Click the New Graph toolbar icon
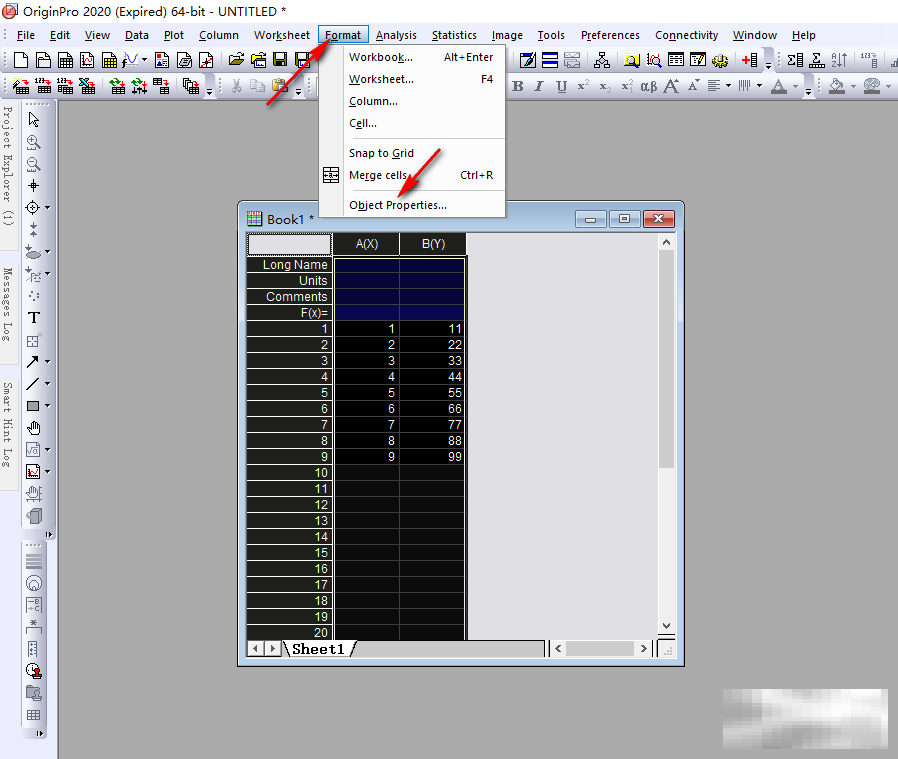This screenshot has height=759, width=898. coord(87,60)
